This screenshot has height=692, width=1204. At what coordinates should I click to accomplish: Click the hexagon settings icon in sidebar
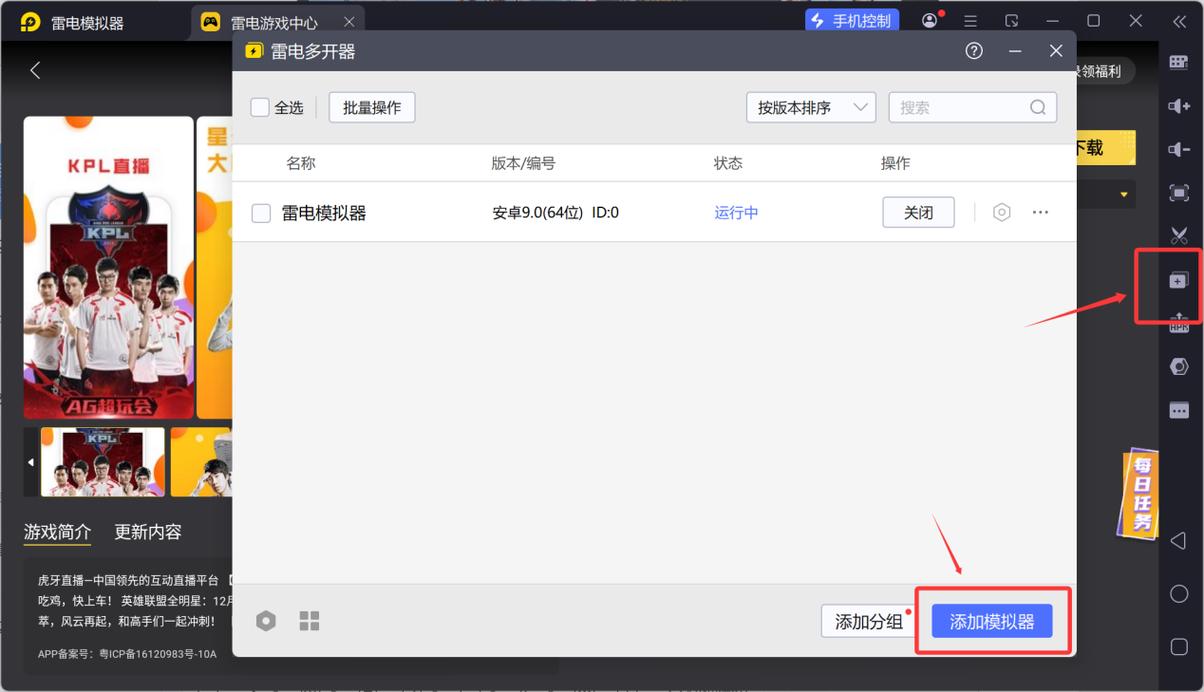point(1179,367)
